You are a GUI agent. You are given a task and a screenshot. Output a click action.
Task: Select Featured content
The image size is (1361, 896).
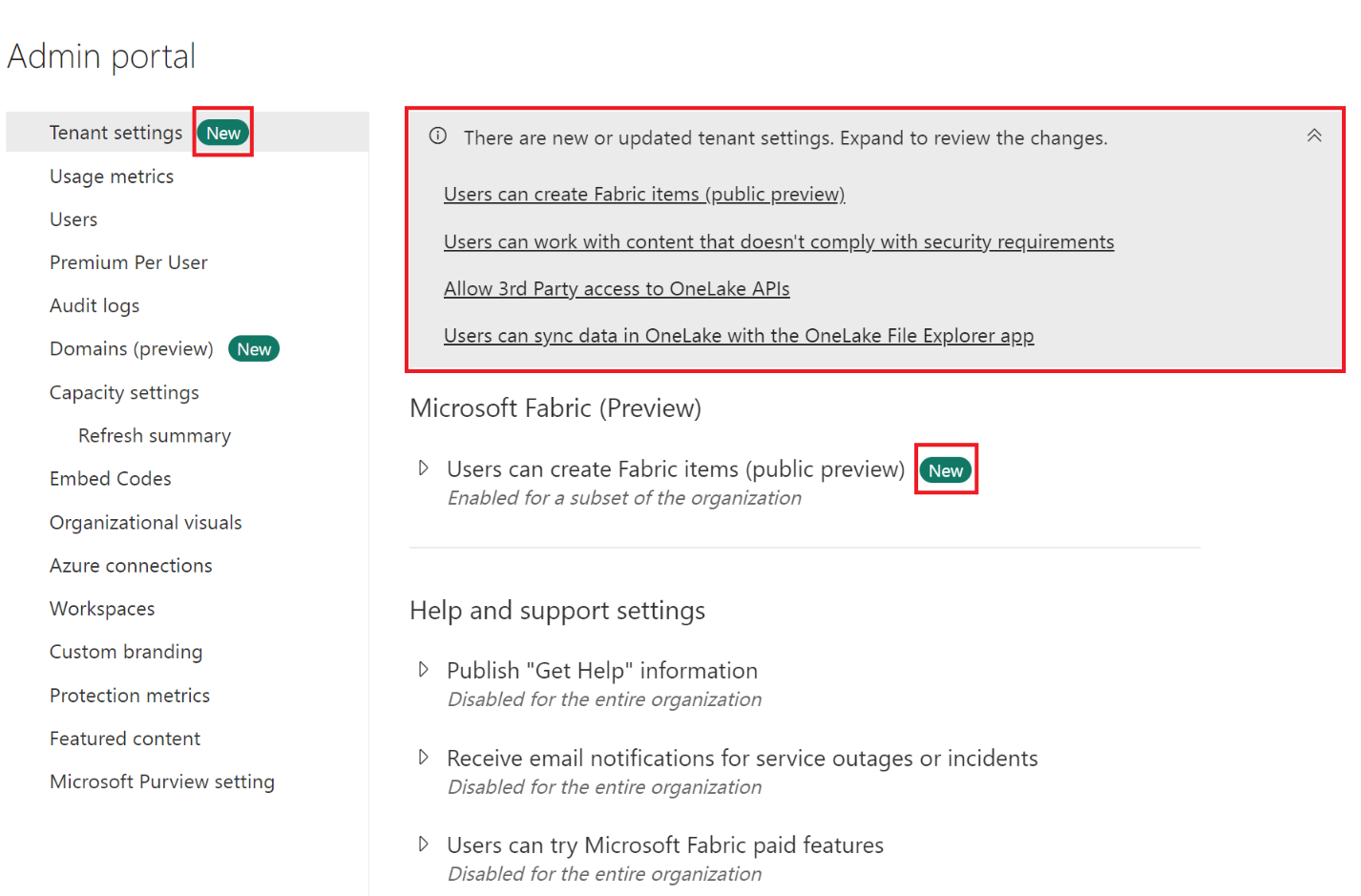[x=125, y=739]
